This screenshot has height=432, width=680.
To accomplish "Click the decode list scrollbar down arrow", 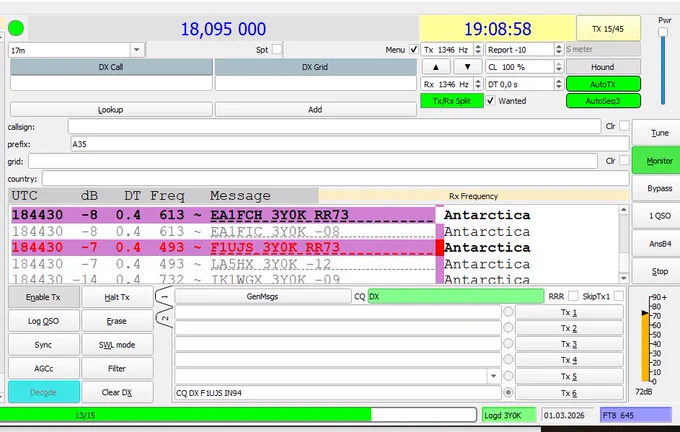I will tap(624, 278).
